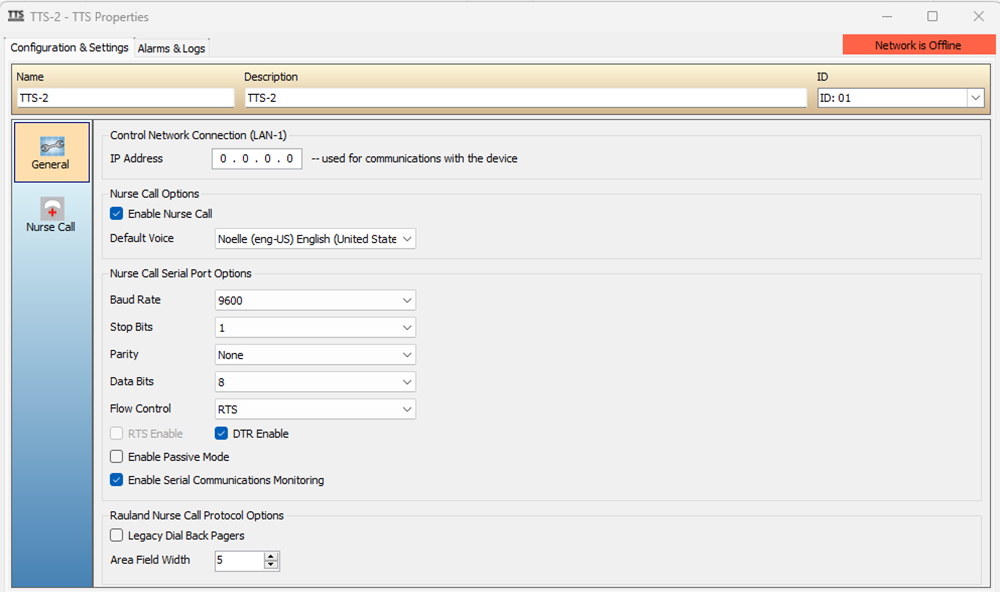This screenshot has height=592, width=1000.
Task: Toggle Enable Serial Communications Monitoring
Action: [116, 480]
